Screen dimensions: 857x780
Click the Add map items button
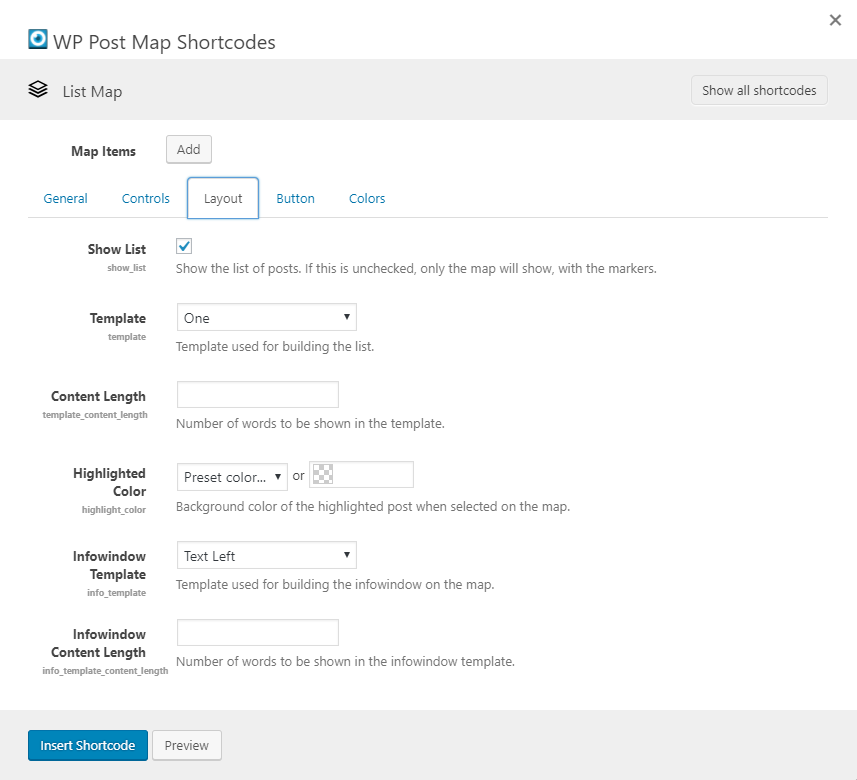[189, 149]
